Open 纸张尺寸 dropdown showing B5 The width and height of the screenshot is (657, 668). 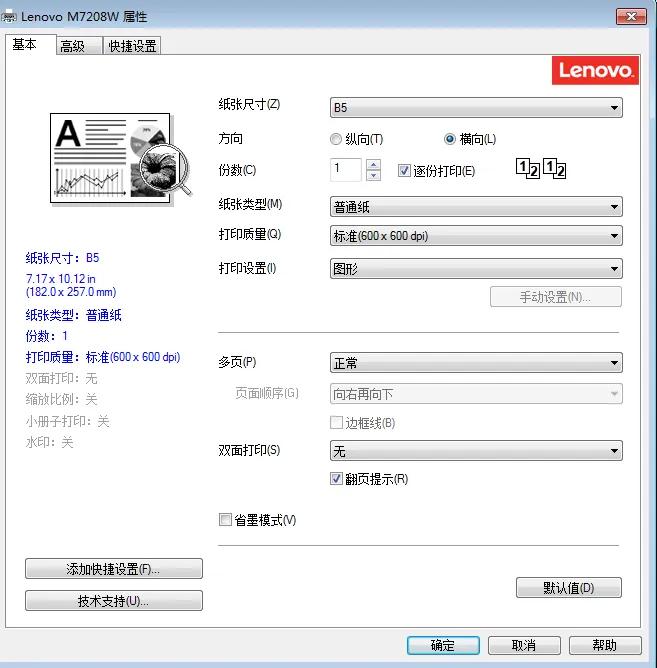[476, 107]
